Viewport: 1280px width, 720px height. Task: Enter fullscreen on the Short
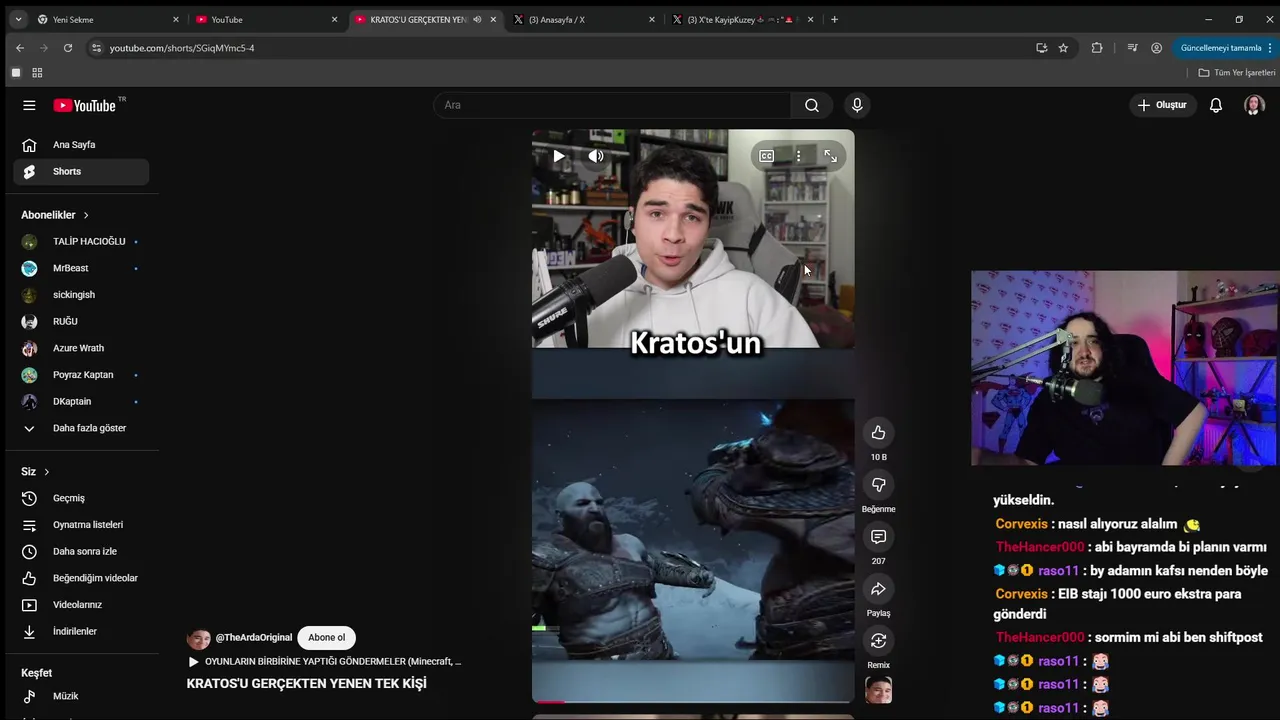(x=830, y=156)
